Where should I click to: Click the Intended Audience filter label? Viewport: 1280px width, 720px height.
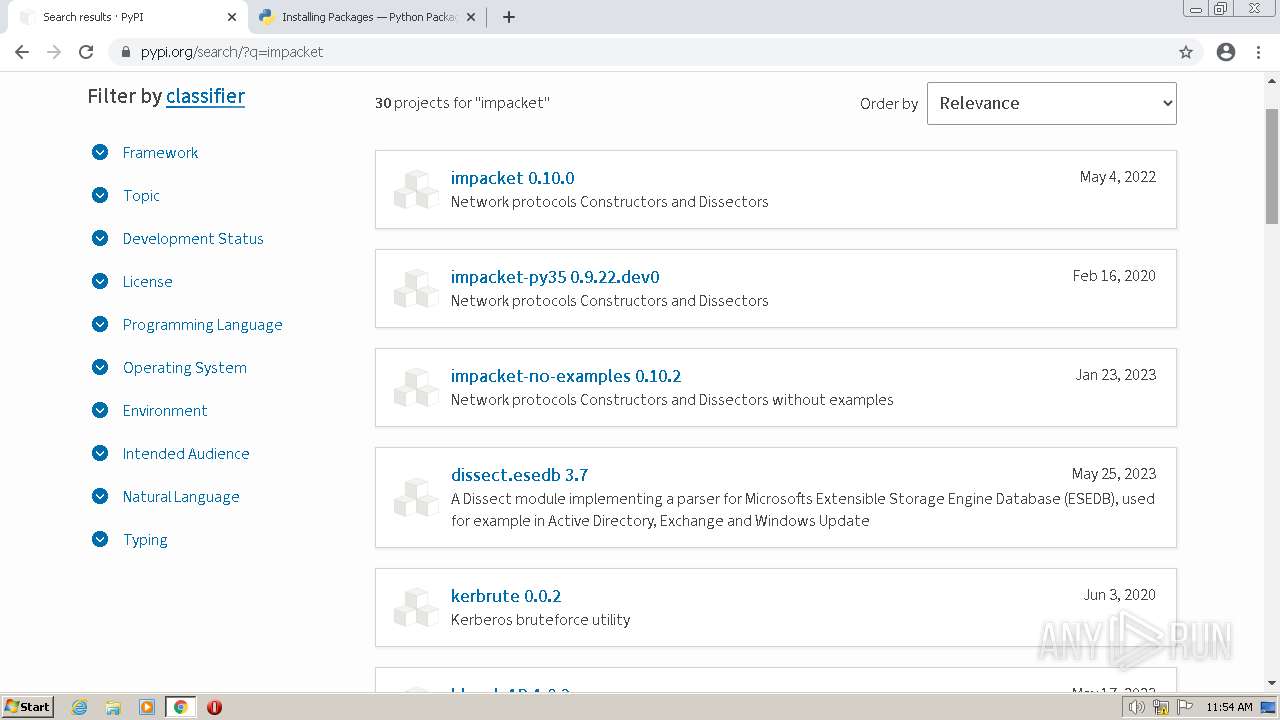coord(186,454)
